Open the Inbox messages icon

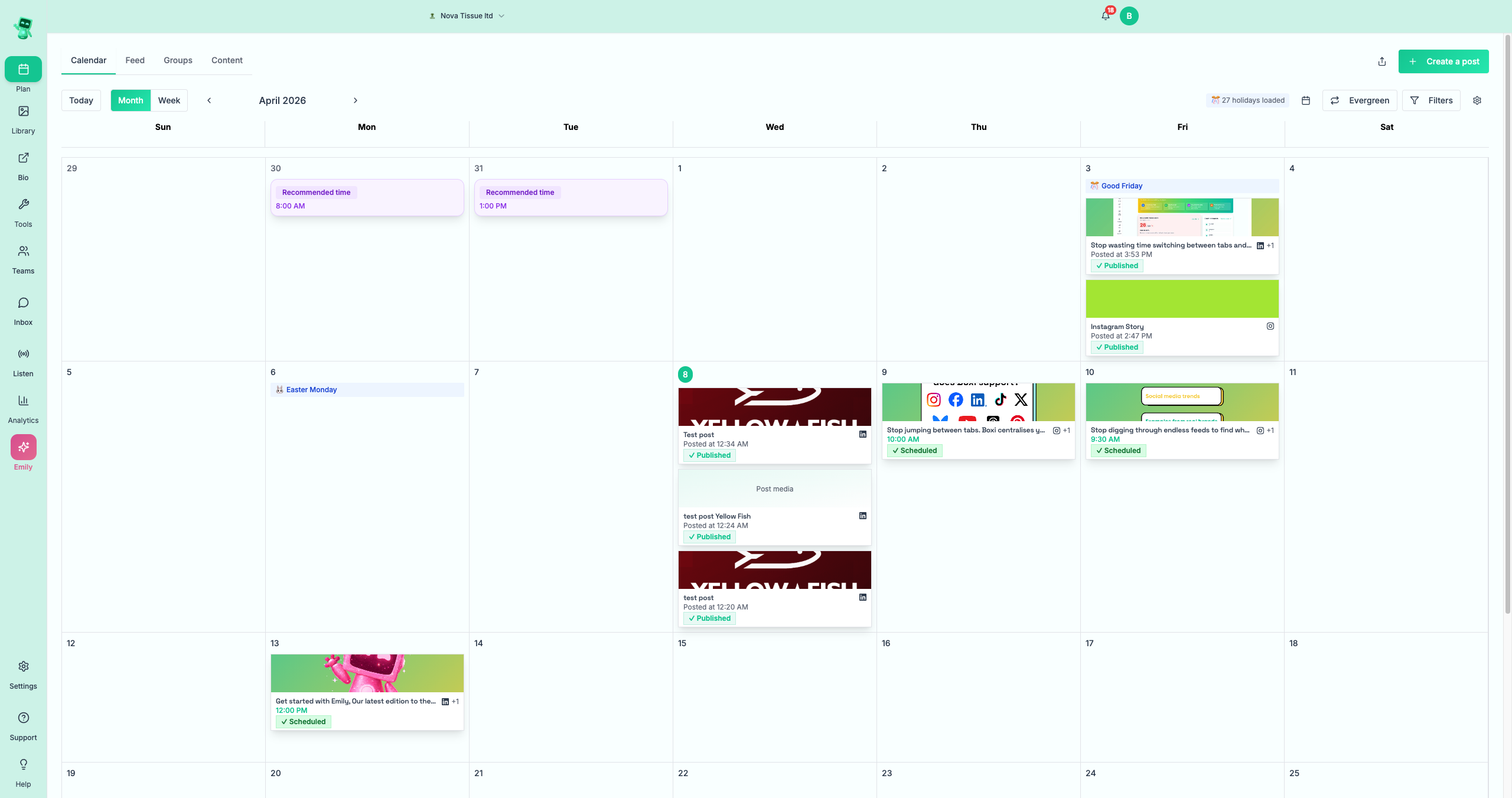click(x=23, y=303)
